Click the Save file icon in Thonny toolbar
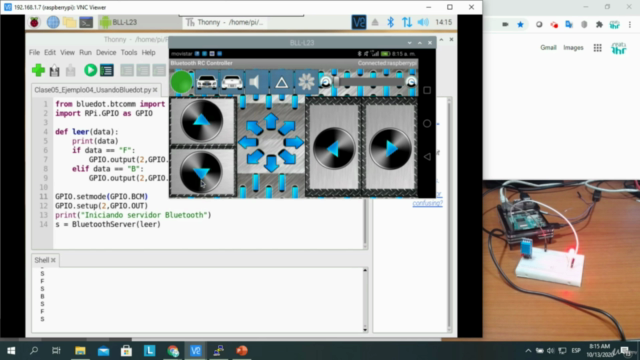 click(71, 70)
